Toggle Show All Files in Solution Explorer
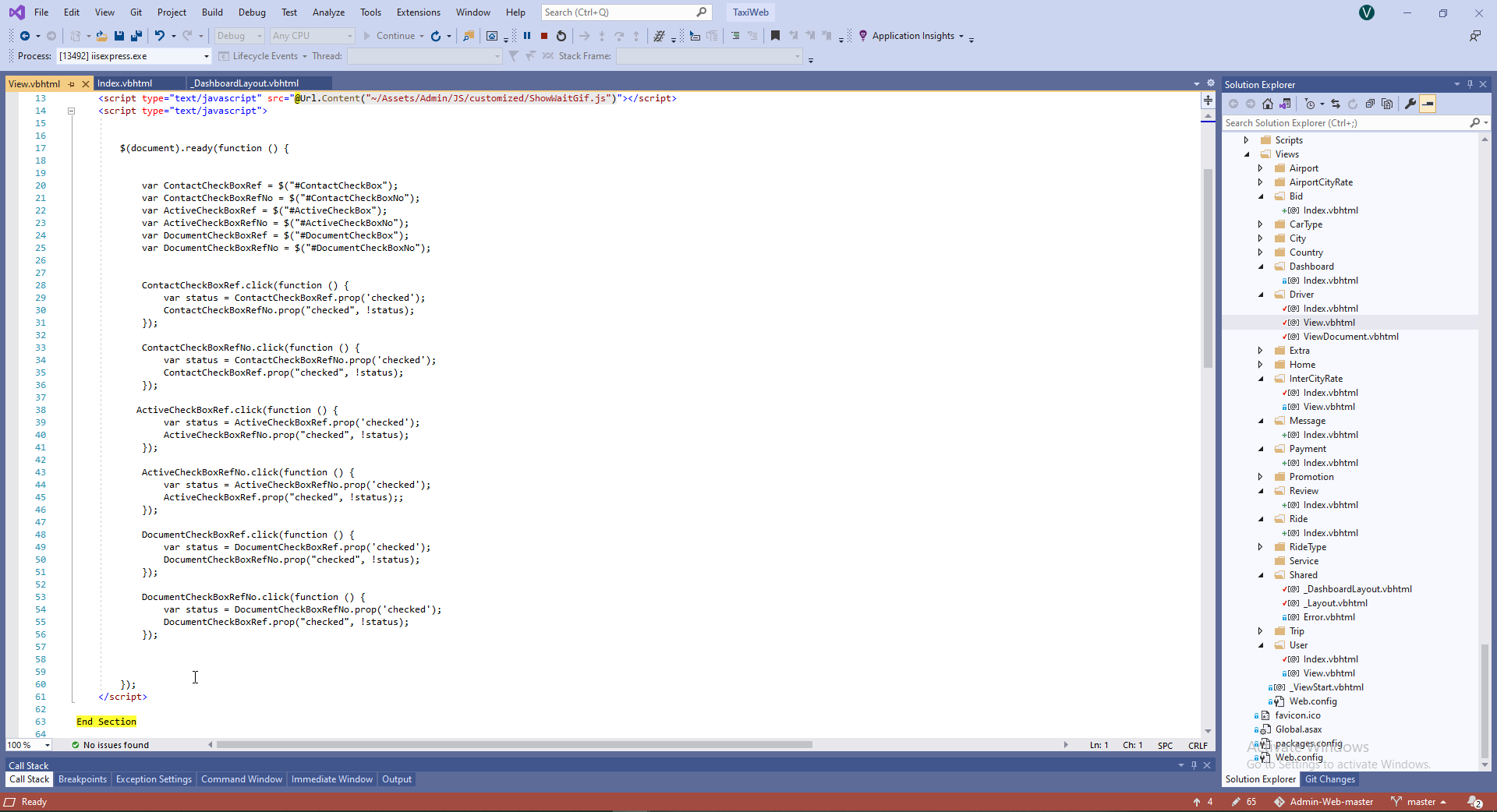Viewport: 1497px width, 812px height. tap(1387, 104)
